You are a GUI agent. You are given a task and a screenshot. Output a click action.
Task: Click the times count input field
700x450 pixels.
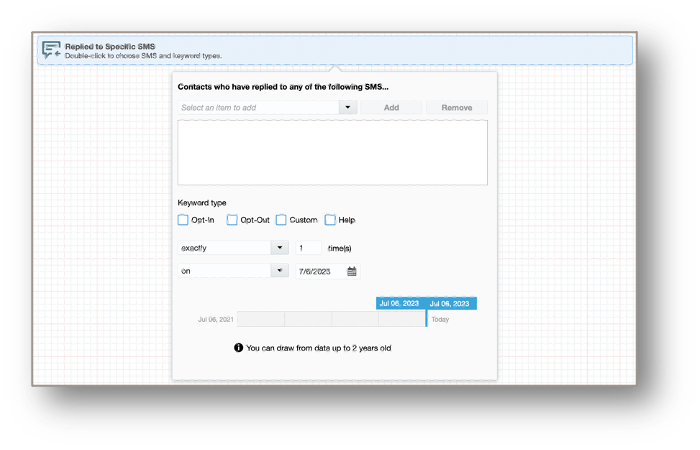click(x=308, y=248)
